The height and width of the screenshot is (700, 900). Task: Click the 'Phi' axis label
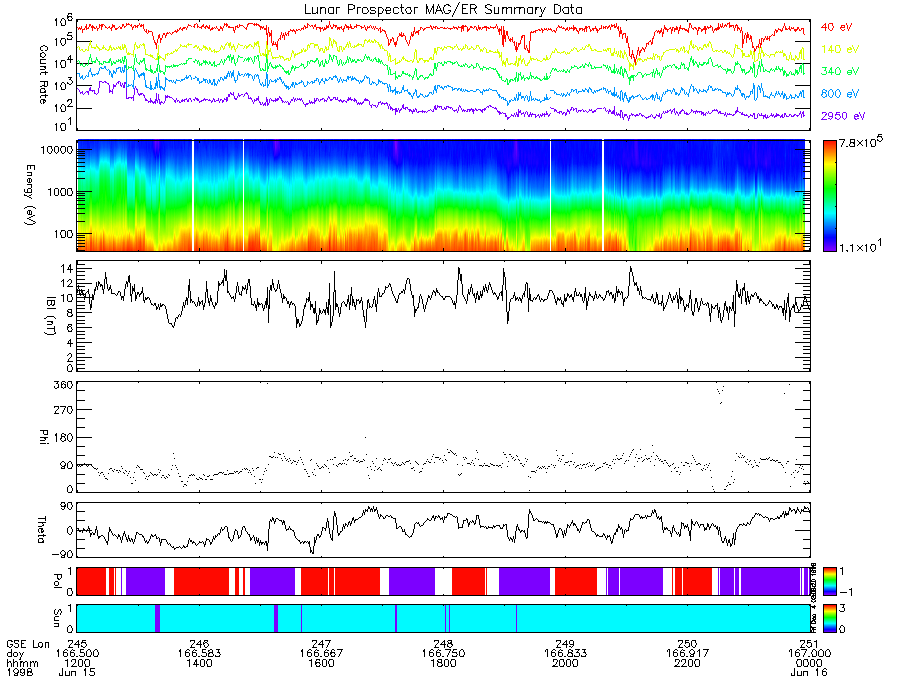(43, 437)
